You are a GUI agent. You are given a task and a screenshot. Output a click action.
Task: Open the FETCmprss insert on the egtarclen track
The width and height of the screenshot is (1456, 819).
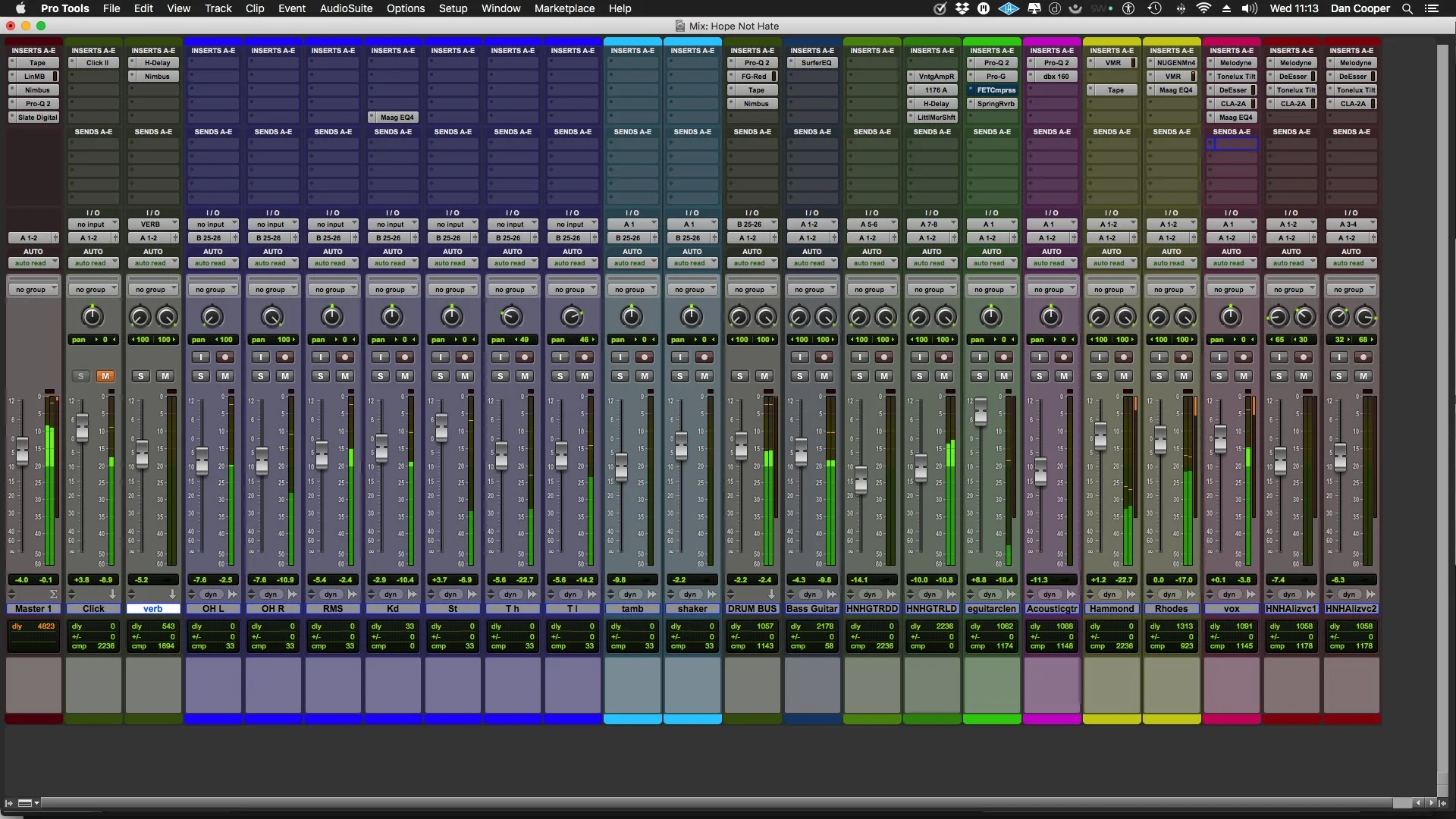(993, 89)
